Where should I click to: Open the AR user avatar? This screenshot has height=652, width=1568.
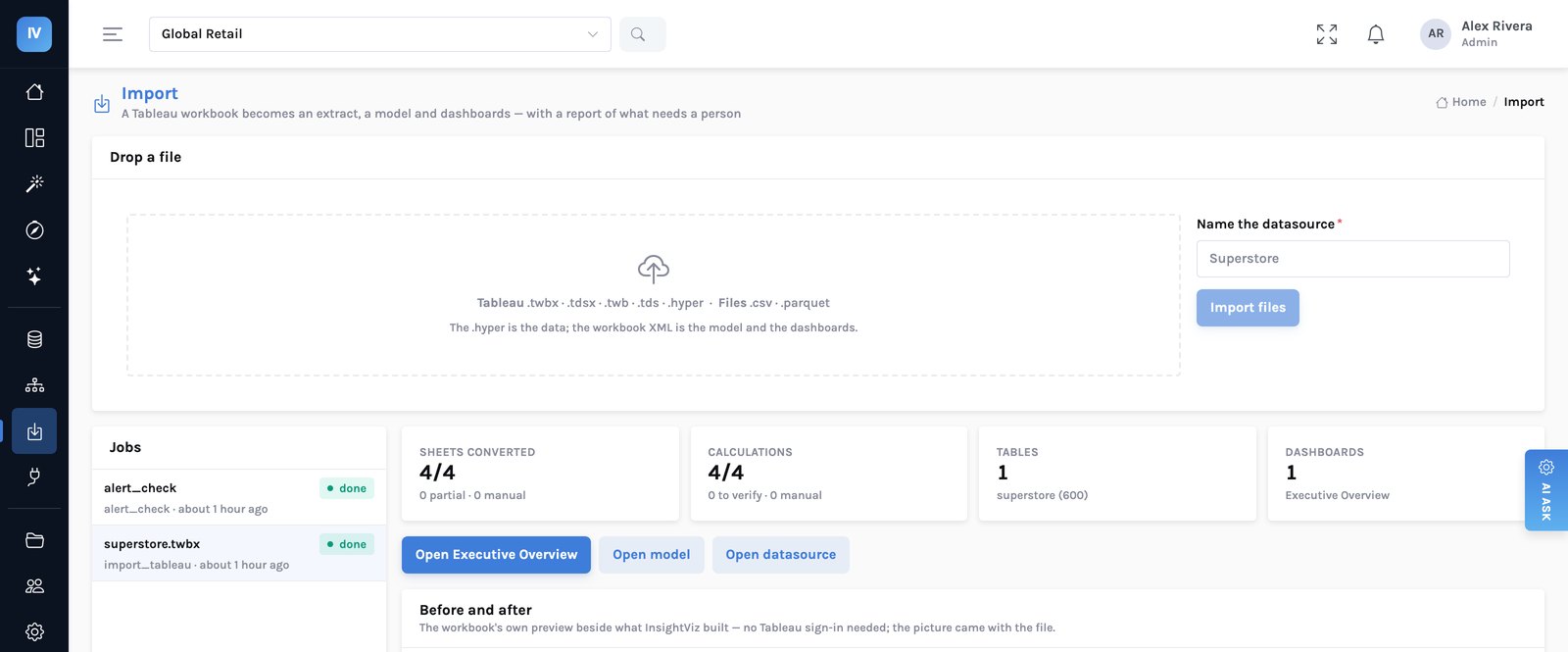[x=1436, y=34]
